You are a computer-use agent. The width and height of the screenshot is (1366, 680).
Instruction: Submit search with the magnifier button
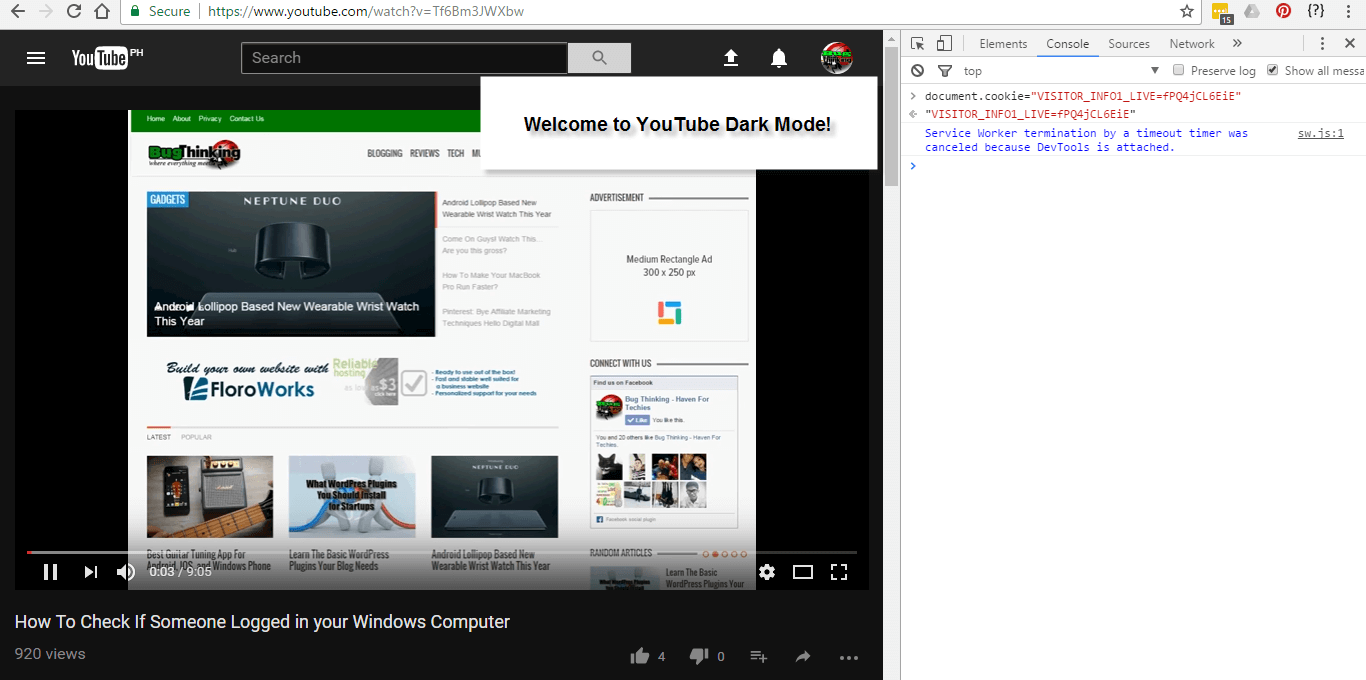tap(599, 58)
